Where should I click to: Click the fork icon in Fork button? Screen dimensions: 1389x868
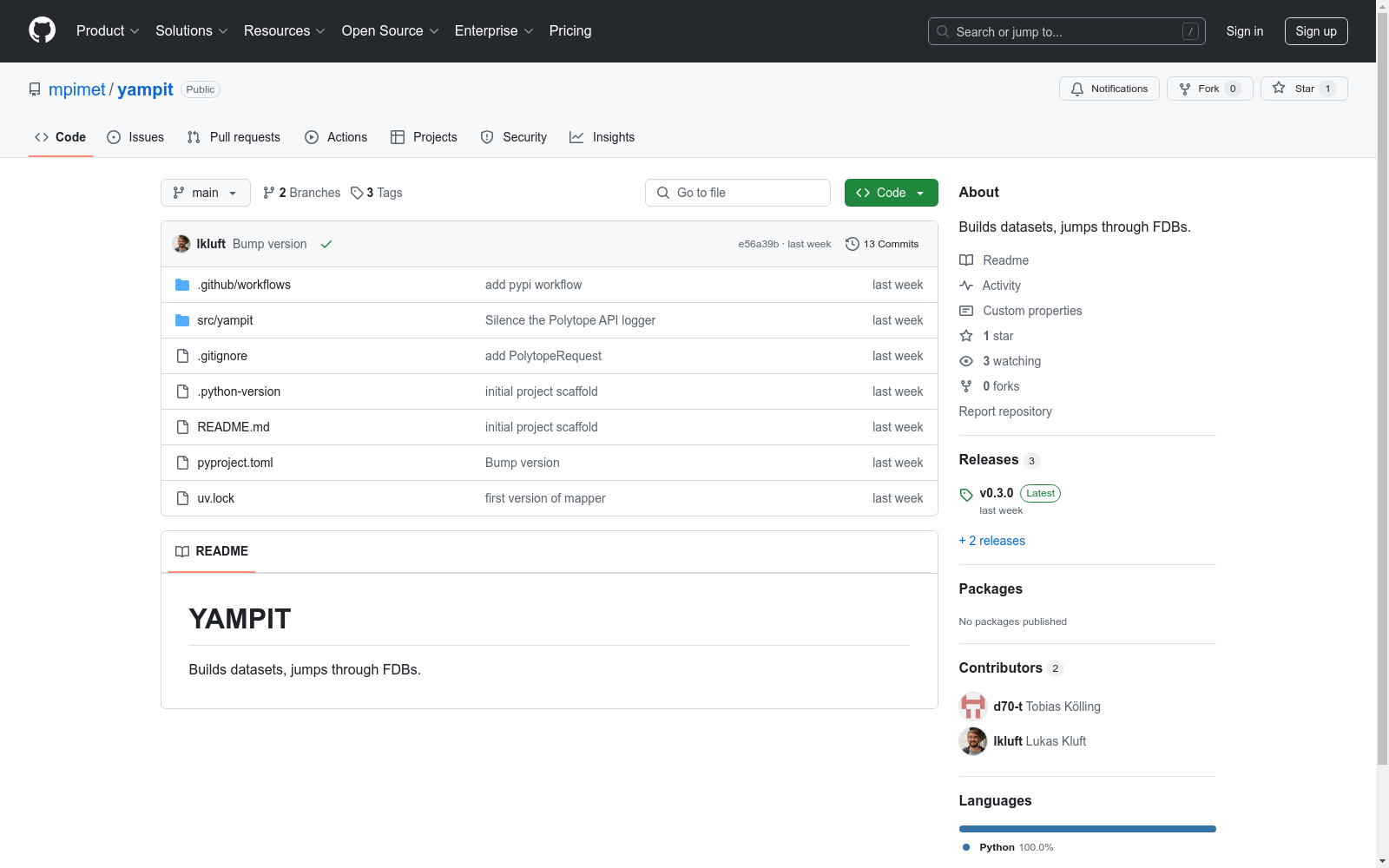click(1185, 89)
